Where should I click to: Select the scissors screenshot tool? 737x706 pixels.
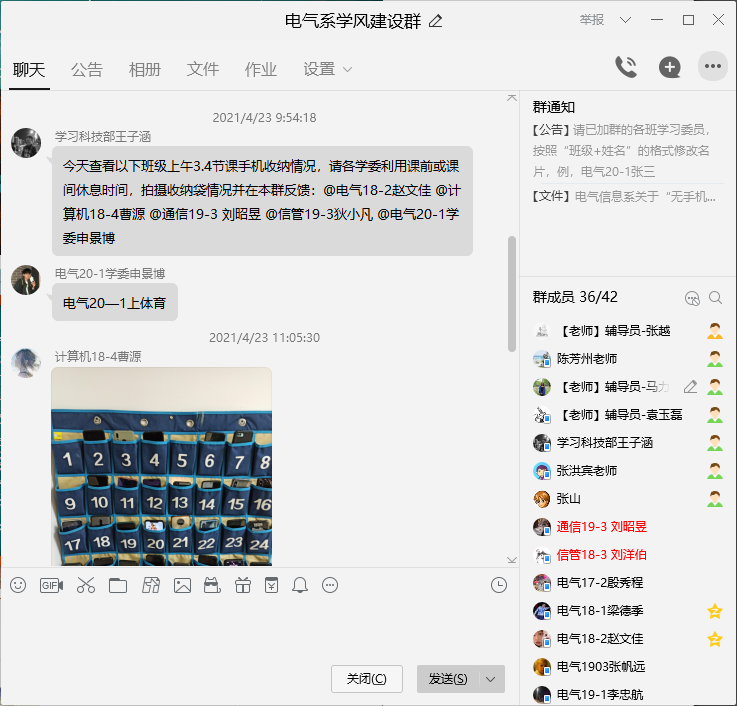86,585
